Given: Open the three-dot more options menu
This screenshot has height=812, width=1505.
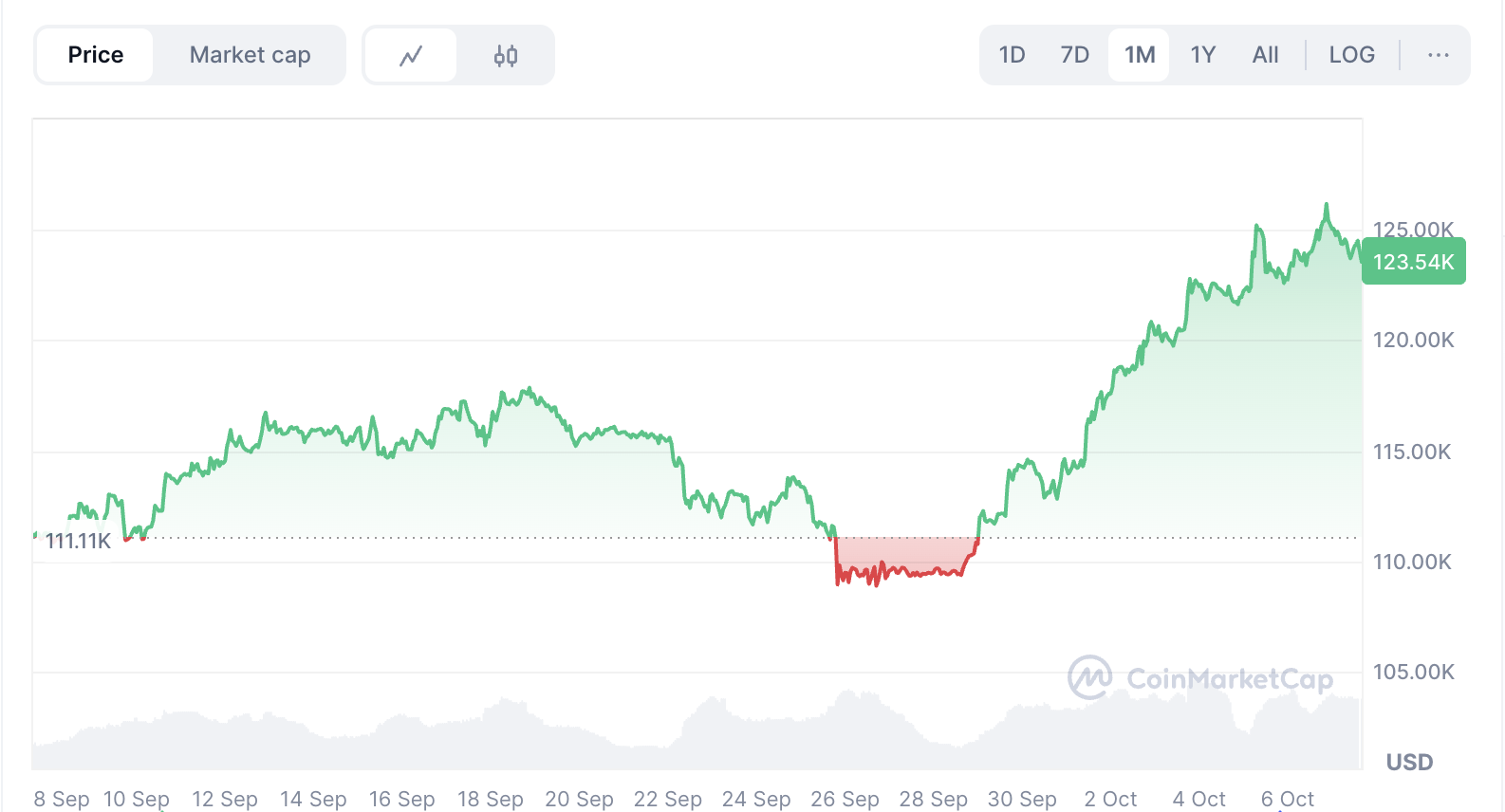Looking at the screenshot, I should click(1438, 55).
